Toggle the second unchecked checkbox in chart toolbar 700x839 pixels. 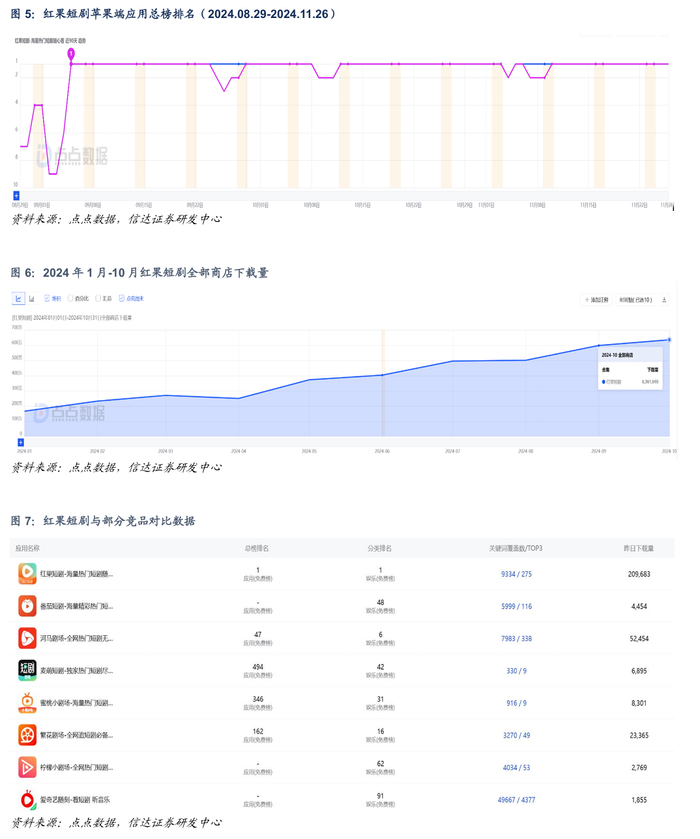(71, 299)
